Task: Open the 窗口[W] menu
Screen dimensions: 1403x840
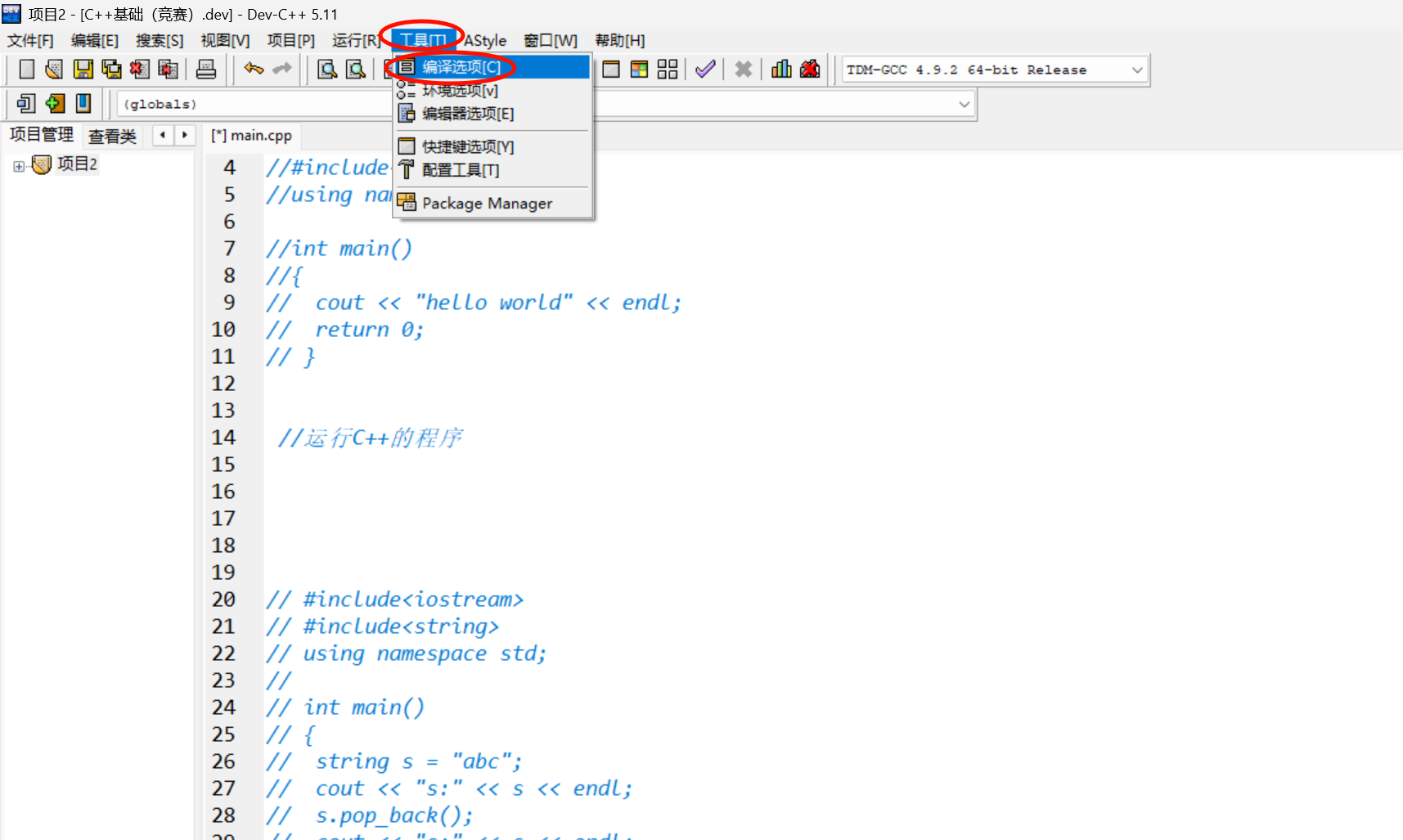Action: [551, 40]
